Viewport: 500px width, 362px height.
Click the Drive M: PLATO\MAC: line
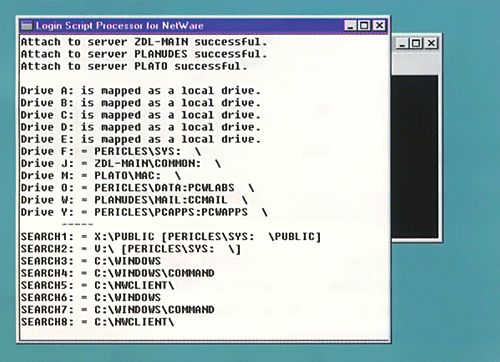click(x=101, y=176)
